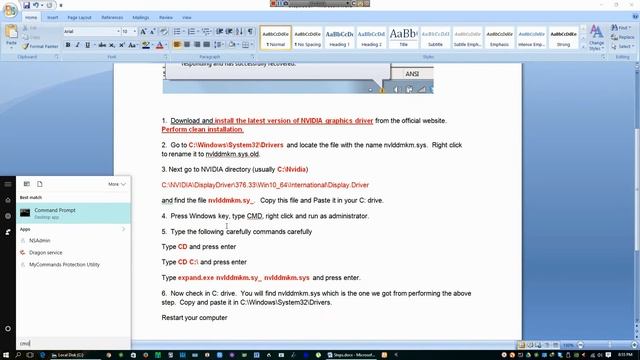640x360 pixels.
Task: Open the Change Case menu
Action: pos(132,45)
